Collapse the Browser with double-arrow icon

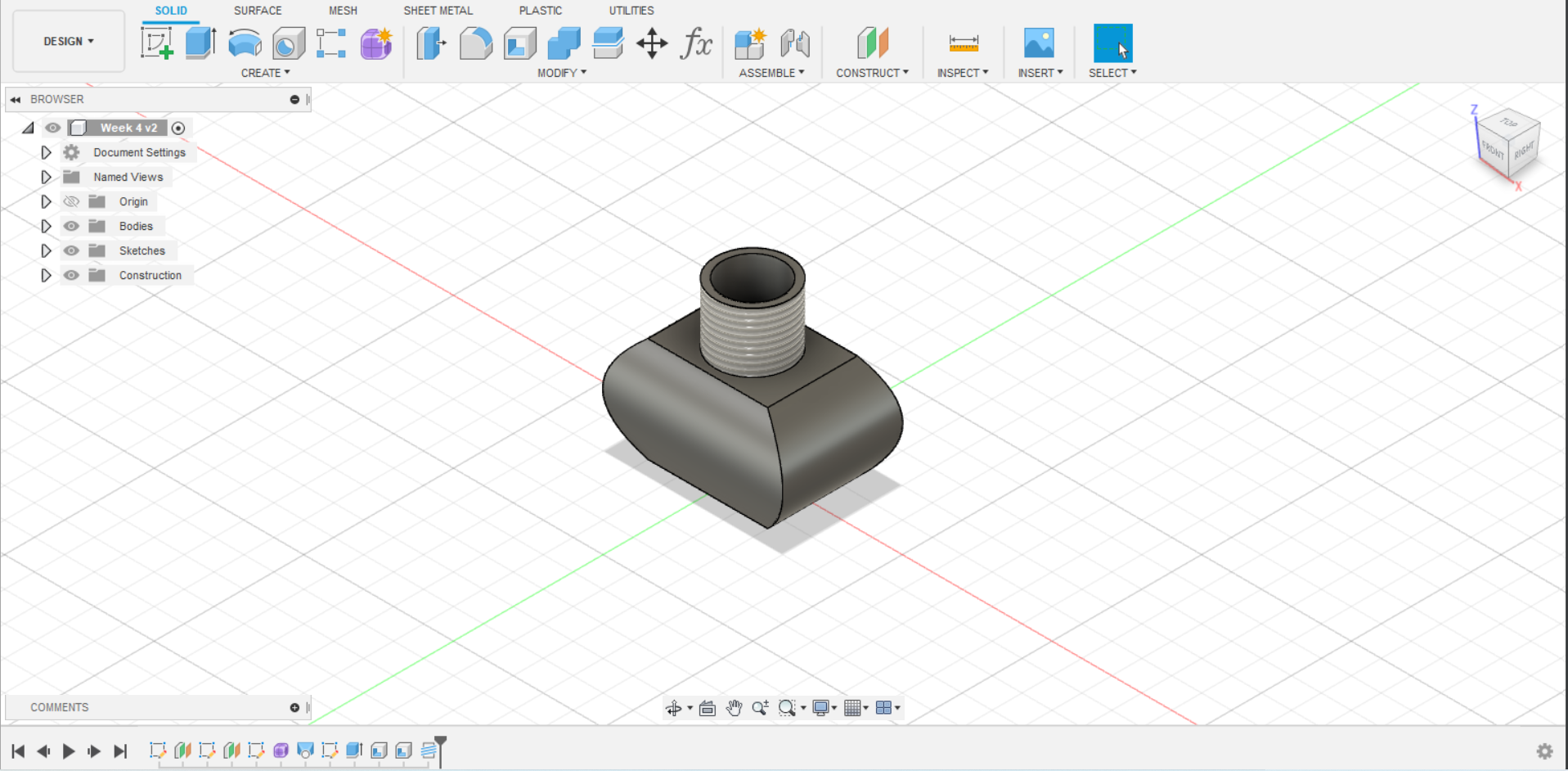(x=16, y=99)
